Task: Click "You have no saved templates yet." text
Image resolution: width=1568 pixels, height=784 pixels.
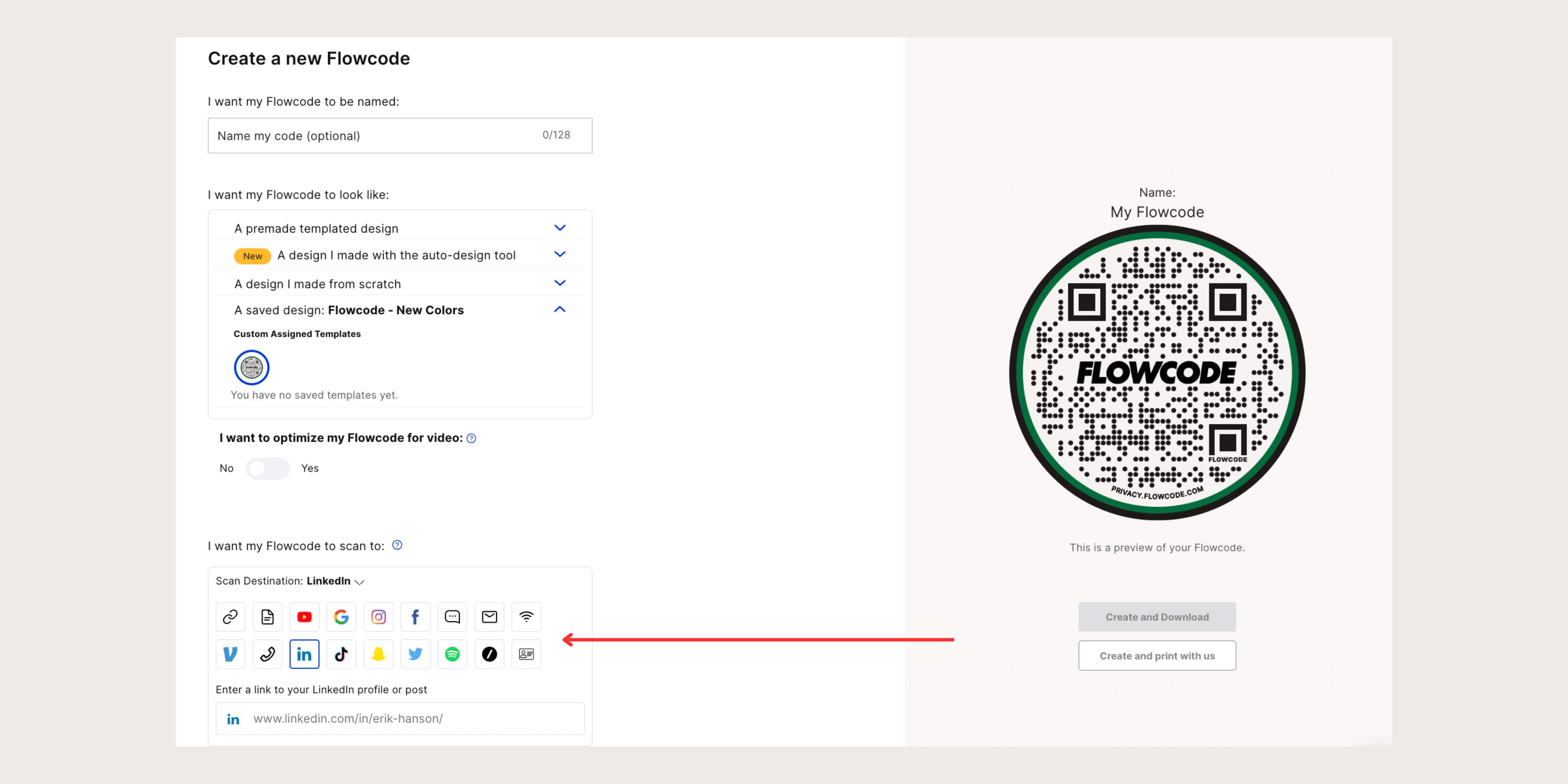Action: 314,395
